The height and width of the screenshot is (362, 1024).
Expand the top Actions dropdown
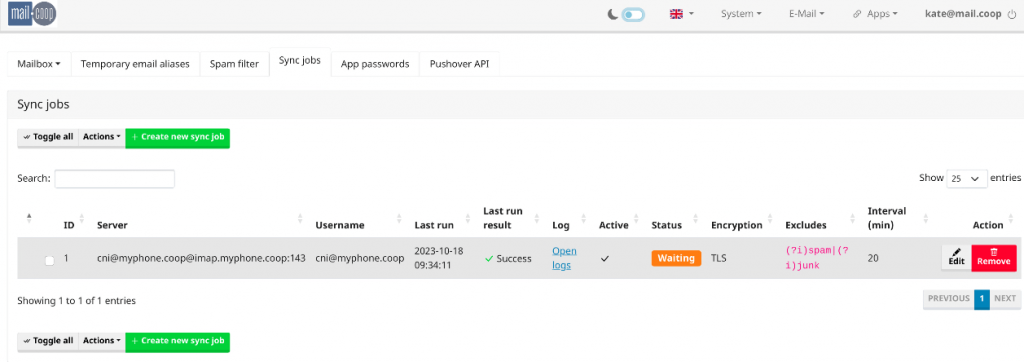click(102, 137)
